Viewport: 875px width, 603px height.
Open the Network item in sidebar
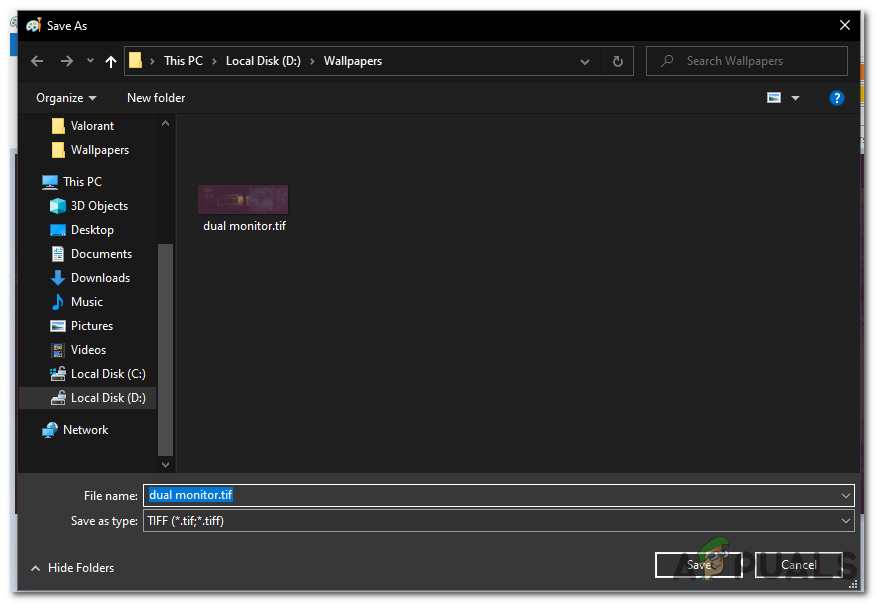[x=83, y=429]
